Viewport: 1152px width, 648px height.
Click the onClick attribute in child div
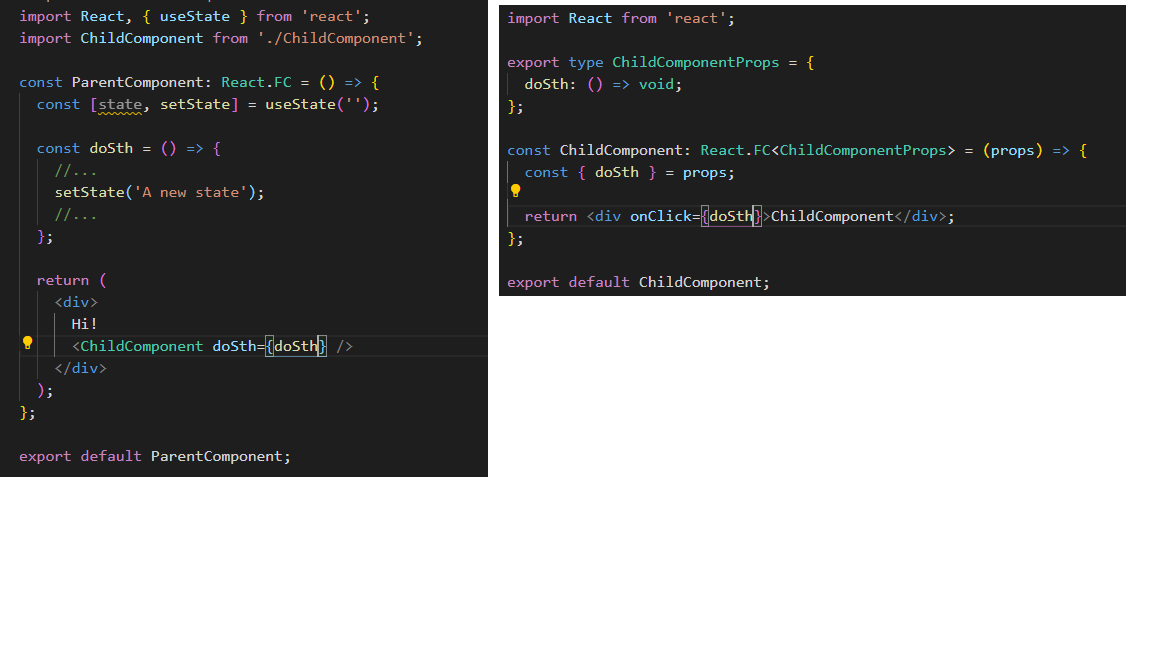click(660, 217)
